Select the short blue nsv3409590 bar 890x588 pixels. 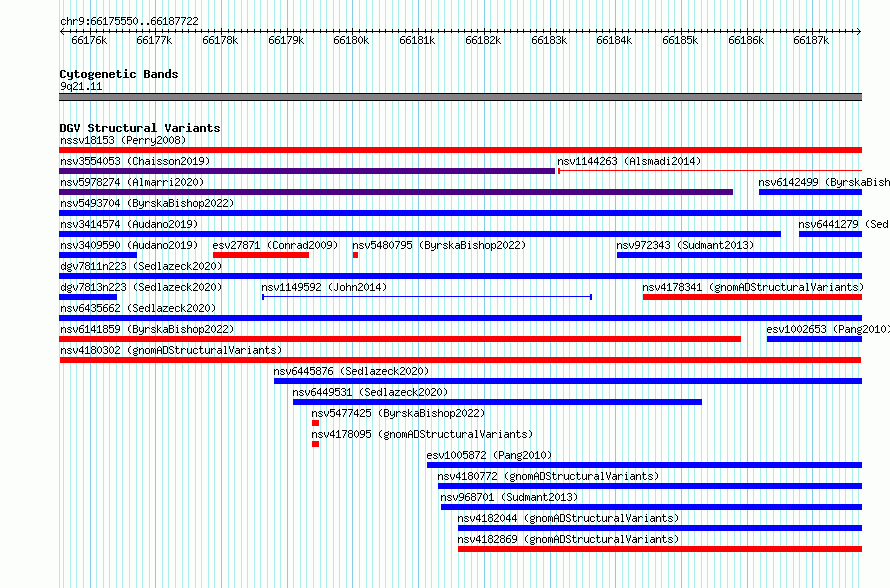click(x=98, y=255)
